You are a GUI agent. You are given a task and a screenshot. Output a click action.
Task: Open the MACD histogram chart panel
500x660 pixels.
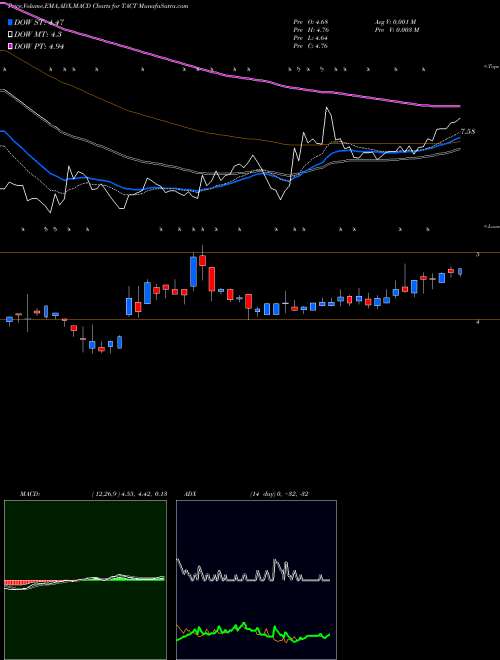point(85,580)
